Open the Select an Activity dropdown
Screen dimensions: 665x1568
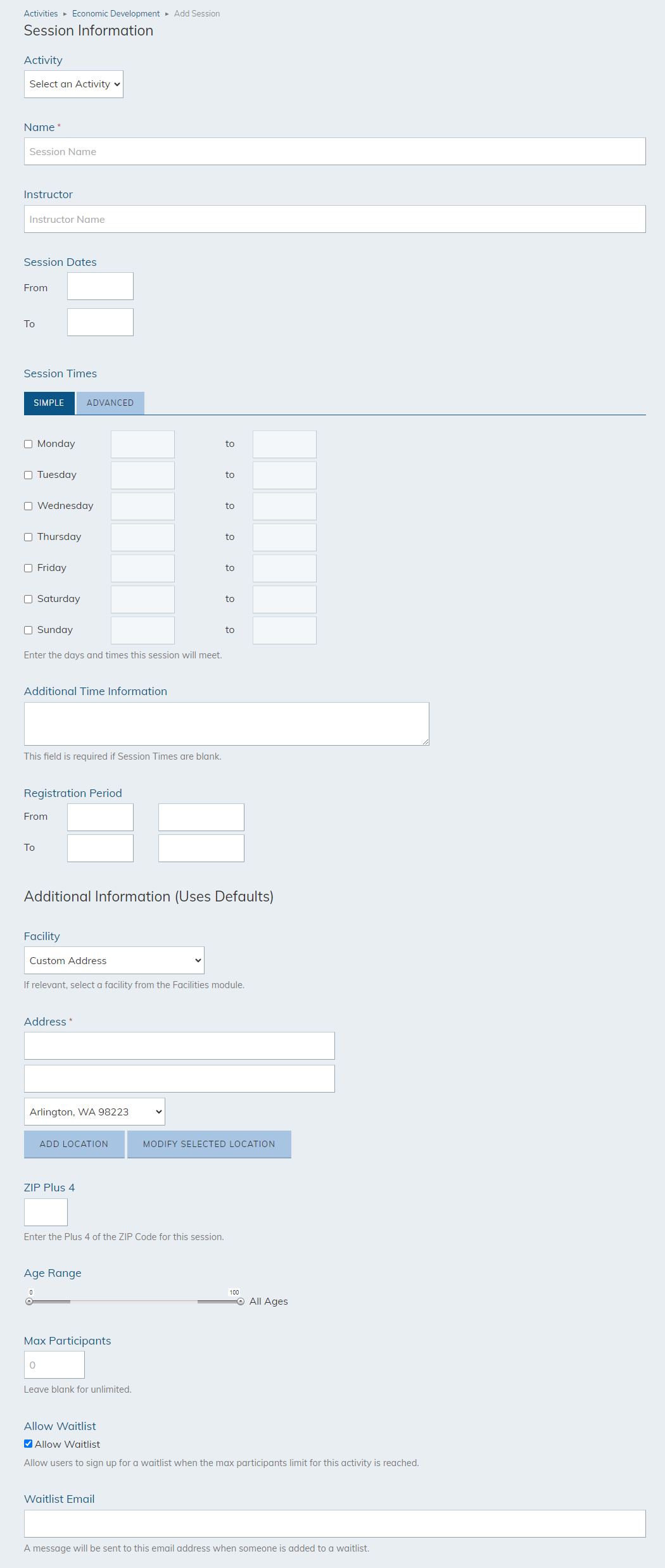tap(73, 84)
